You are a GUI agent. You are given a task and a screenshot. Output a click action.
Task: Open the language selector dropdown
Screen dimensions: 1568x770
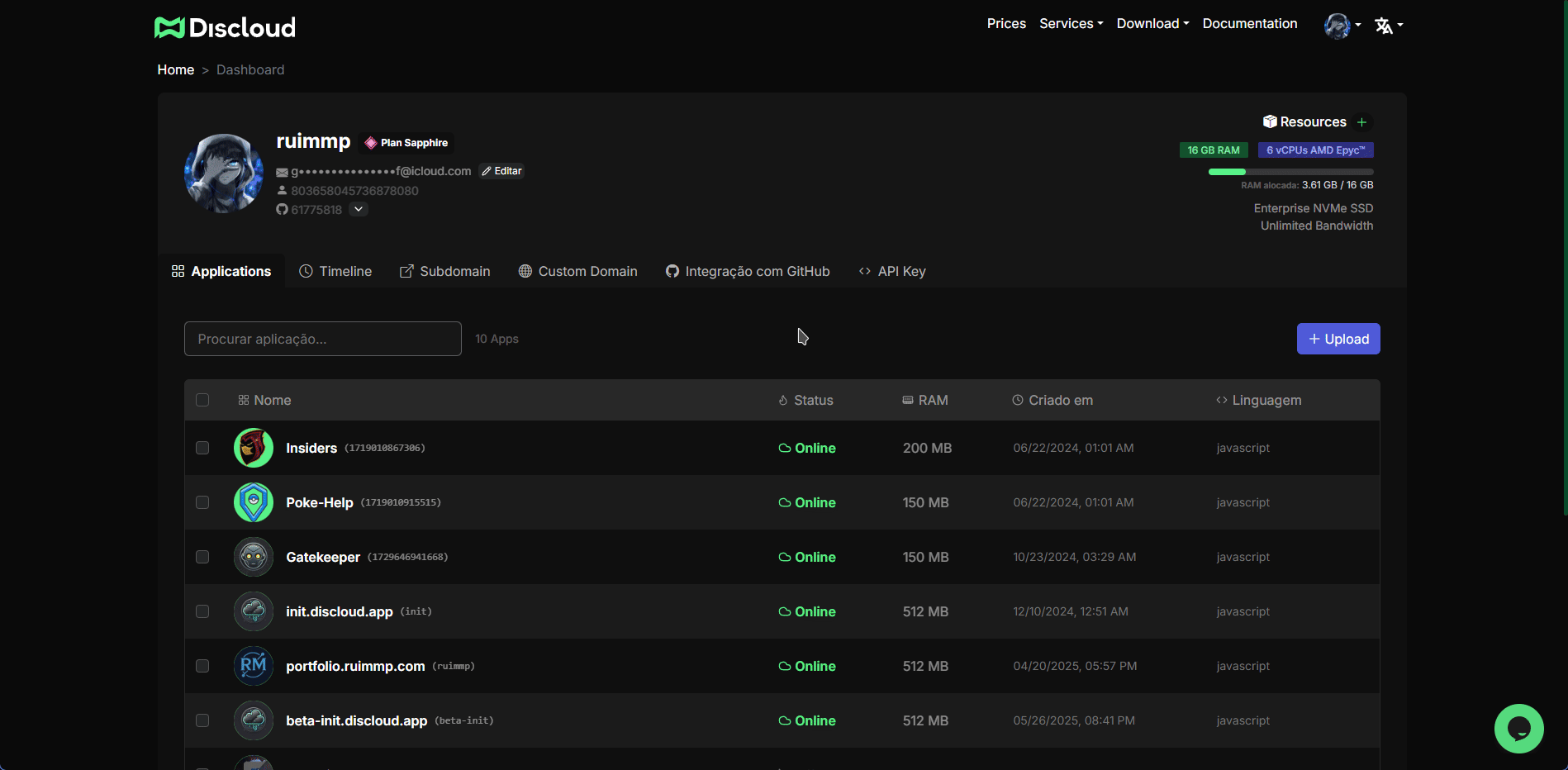click(1388, 26)
